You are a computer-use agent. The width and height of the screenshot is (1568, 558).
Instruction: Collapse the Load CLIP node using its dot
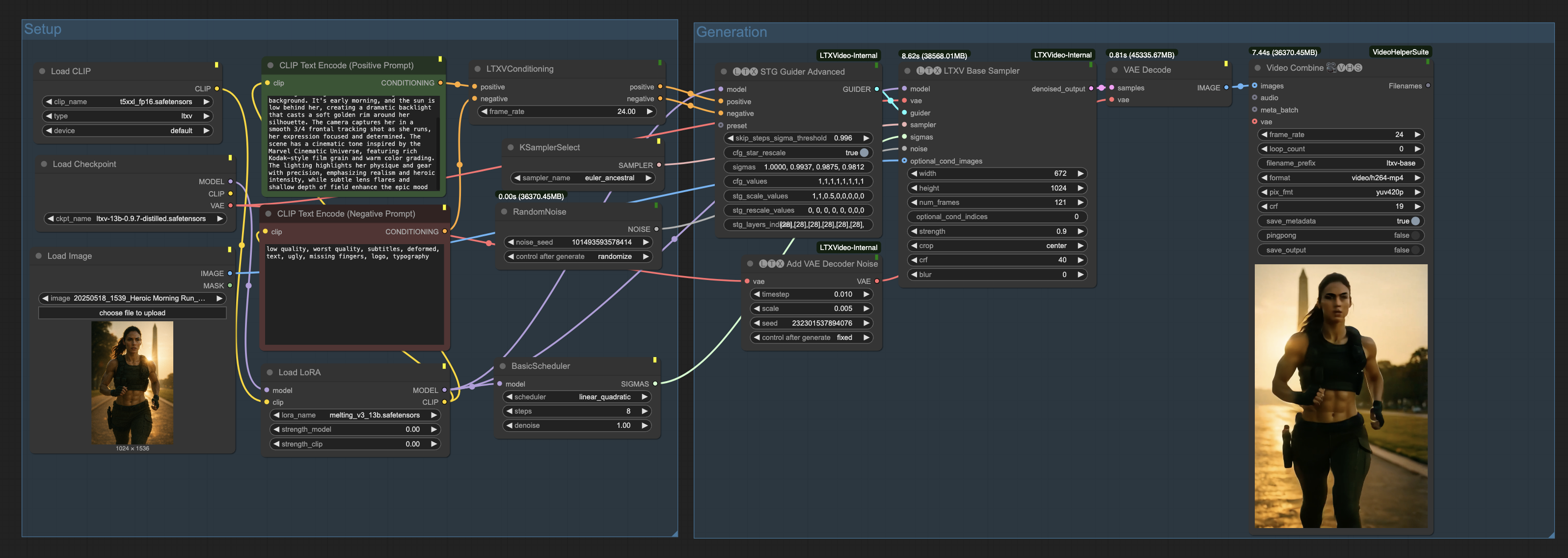pyautogui.click(x=42, y=71)
